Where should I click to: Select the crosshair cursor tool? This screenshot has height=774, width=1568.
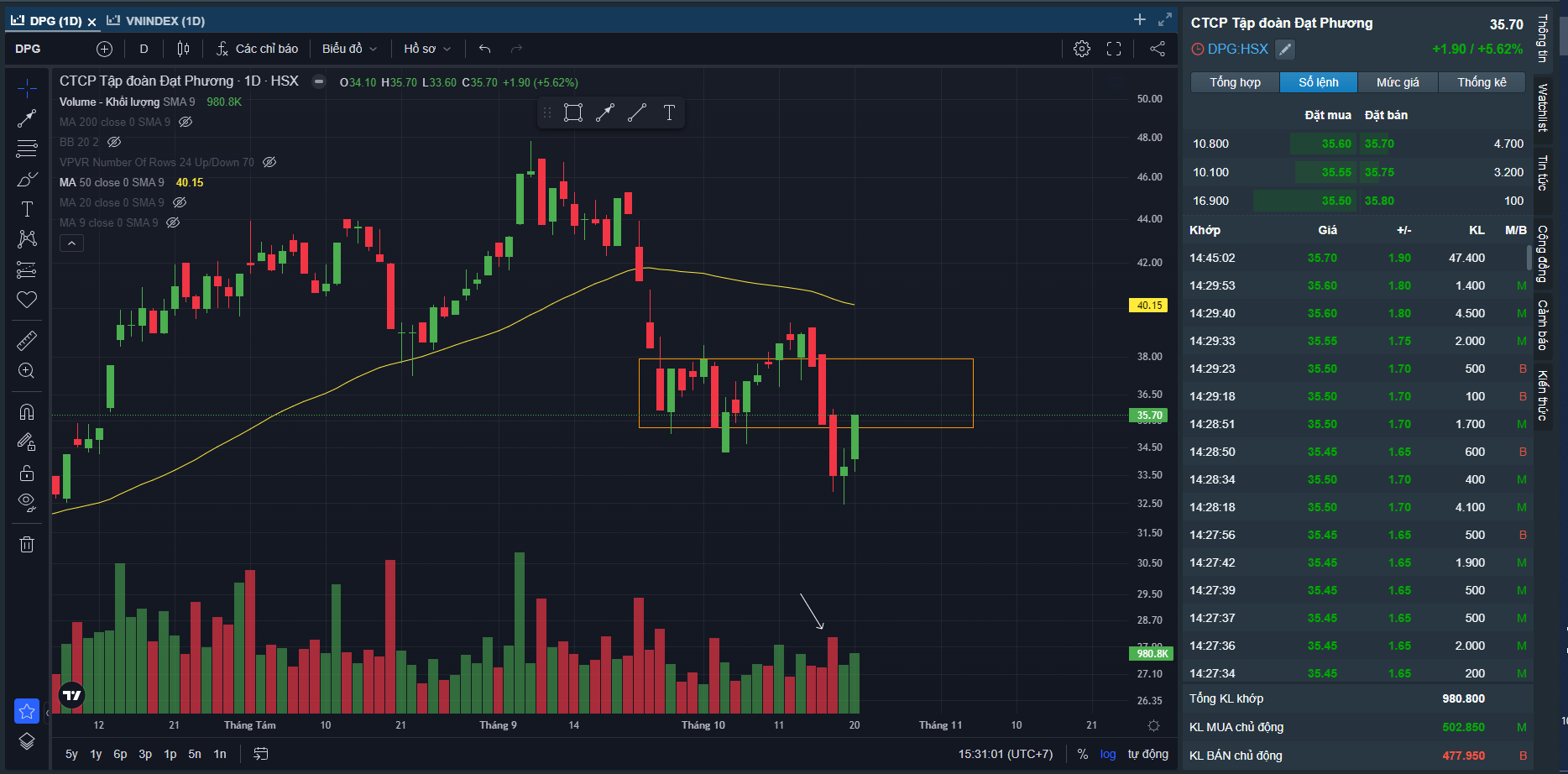pyautogui.click(x=27, y=88)
